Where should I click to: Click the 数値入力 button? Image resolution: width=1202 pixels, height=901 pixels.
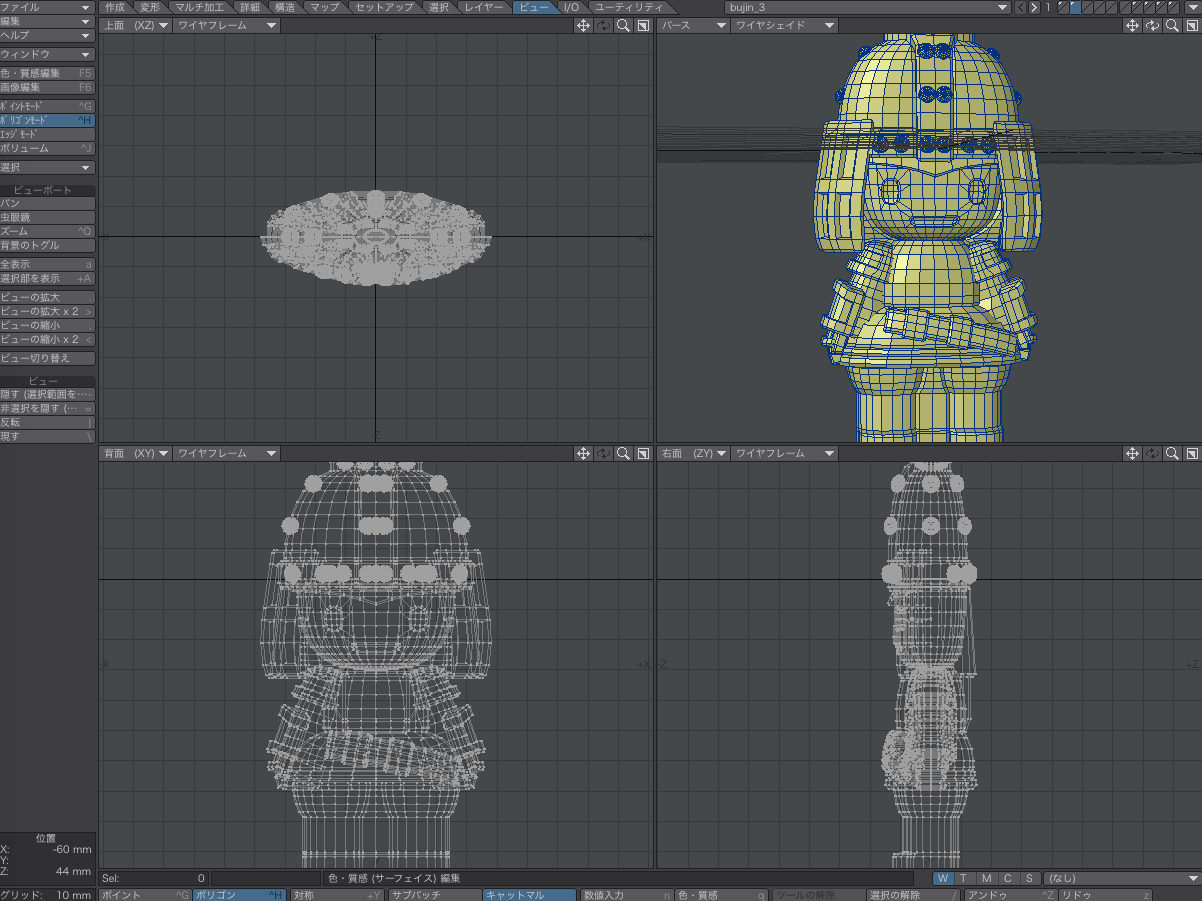click(626, 894)
